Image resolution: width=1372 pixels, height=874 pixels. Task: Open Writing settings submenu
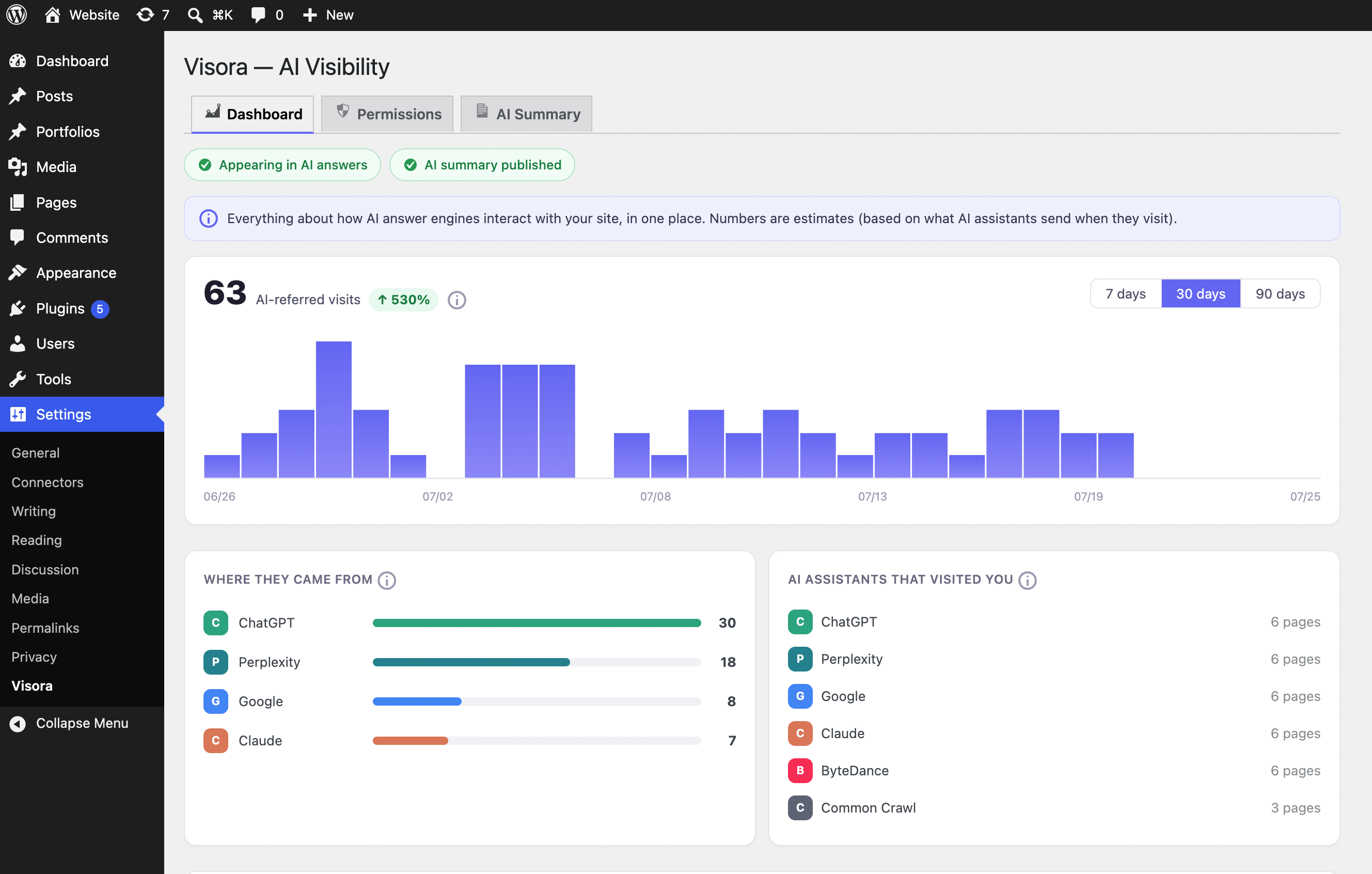(x=34, y=511)
